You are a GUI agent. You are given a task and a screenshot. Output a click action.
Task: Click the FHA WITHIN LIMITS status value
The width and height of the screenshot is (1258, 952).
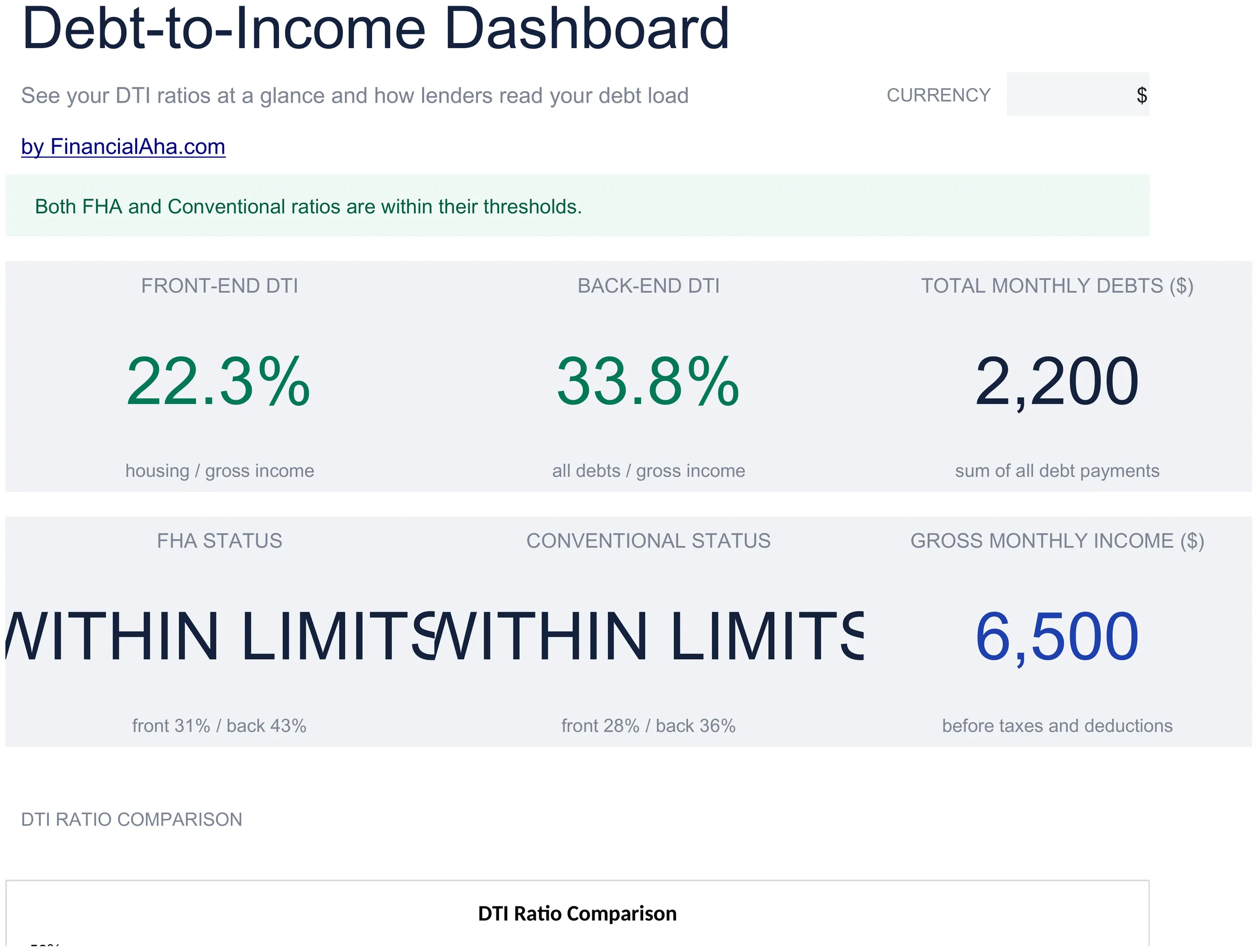tap(221, 636)
